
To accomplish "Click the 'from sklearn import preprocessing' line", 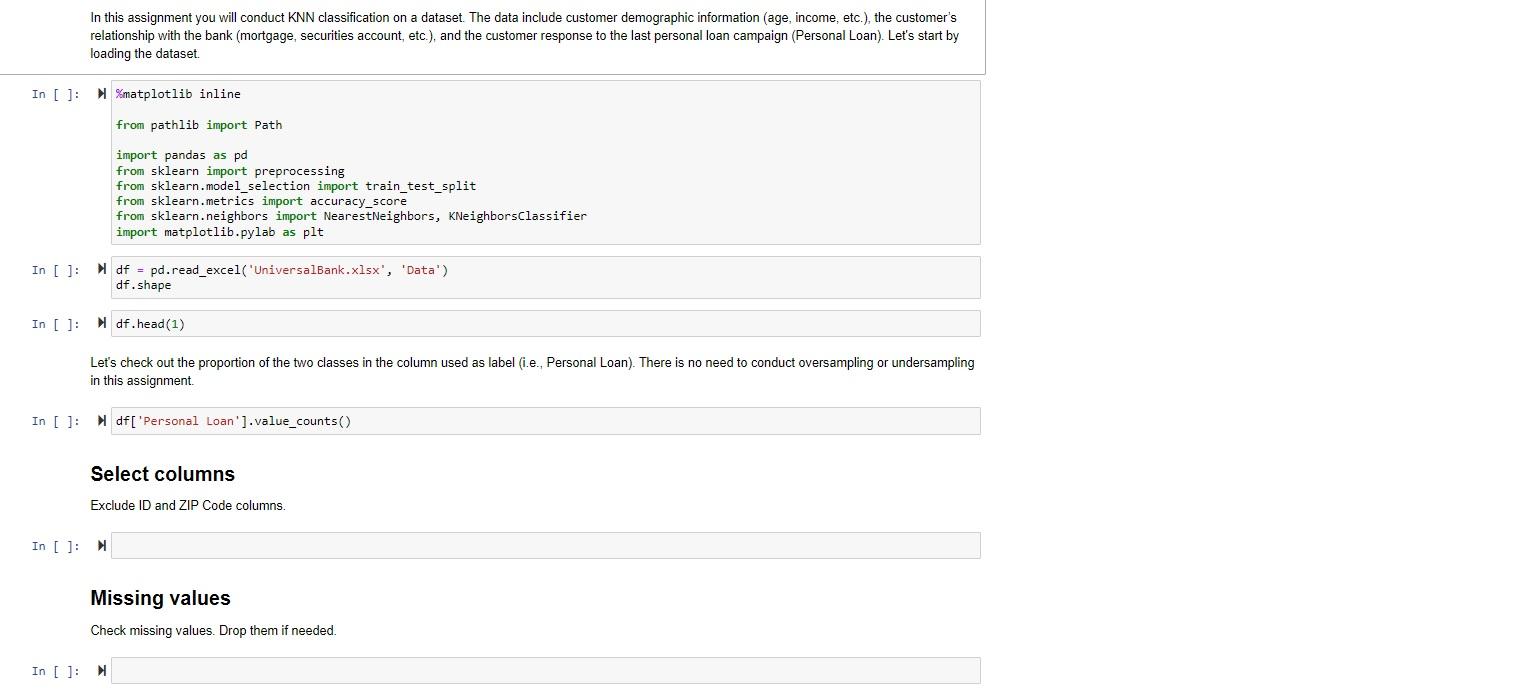I will [x=230, y=171].
